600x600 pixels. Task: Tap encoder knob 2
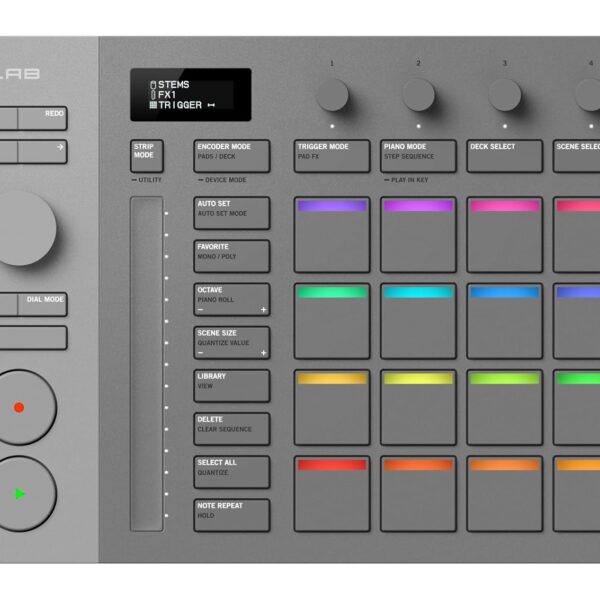tap(418, 95)
